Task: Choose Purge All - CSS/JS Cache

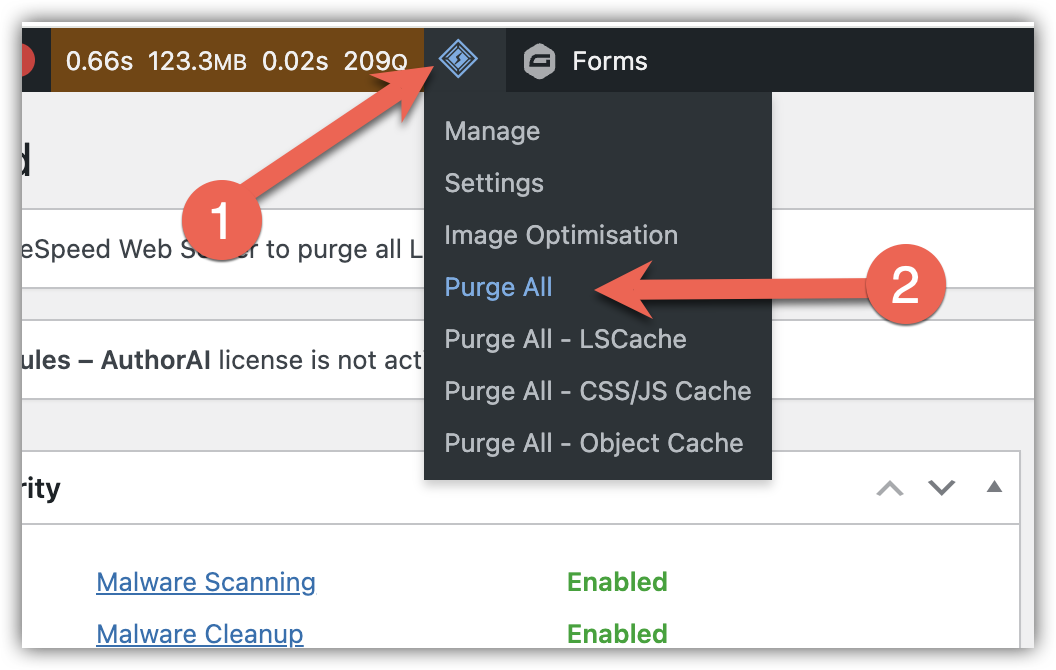Action: [597, 391]
